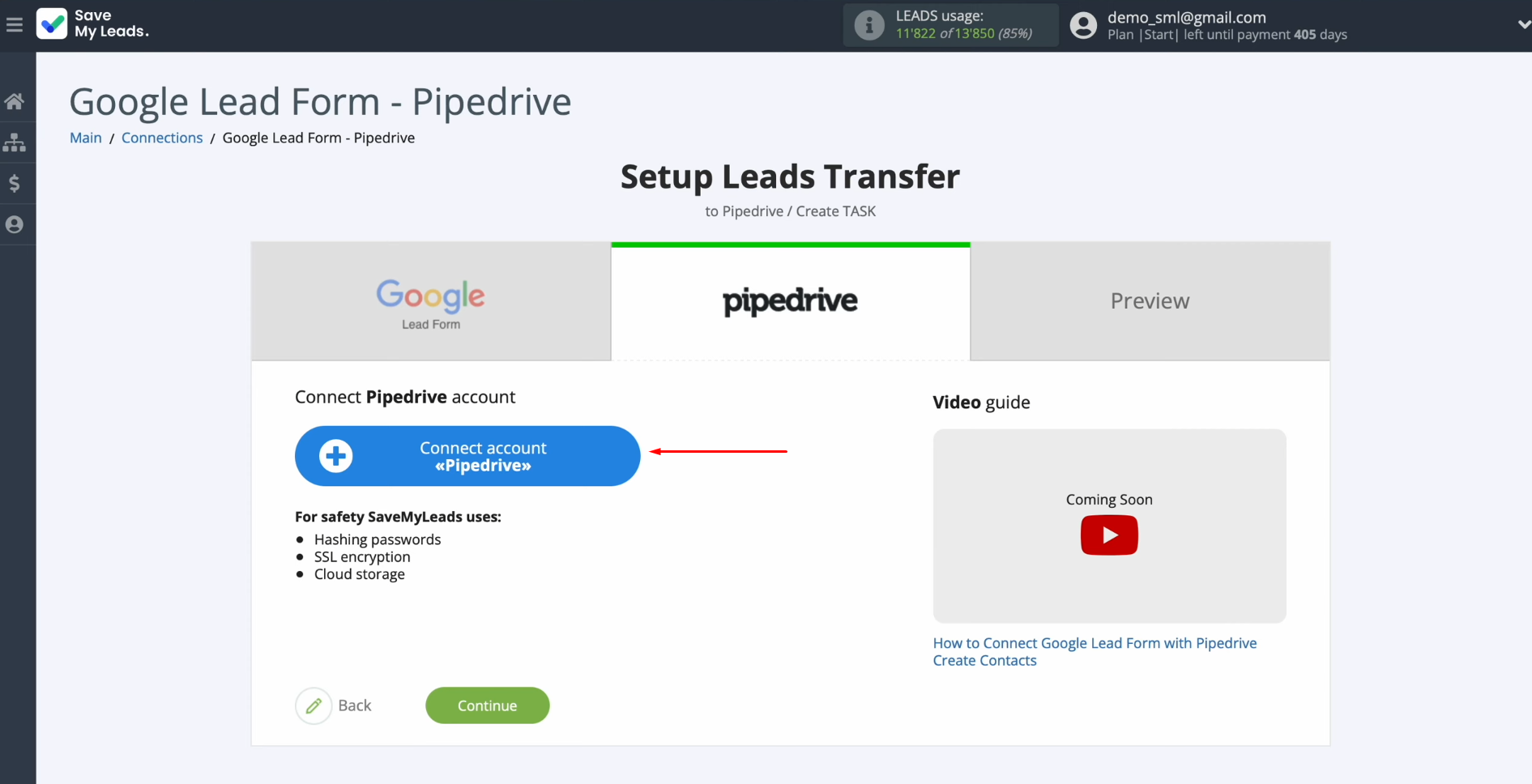The image size is (1532, 784).
Task: Click the 'SSL encryption' list item
Action: point(362,556)
